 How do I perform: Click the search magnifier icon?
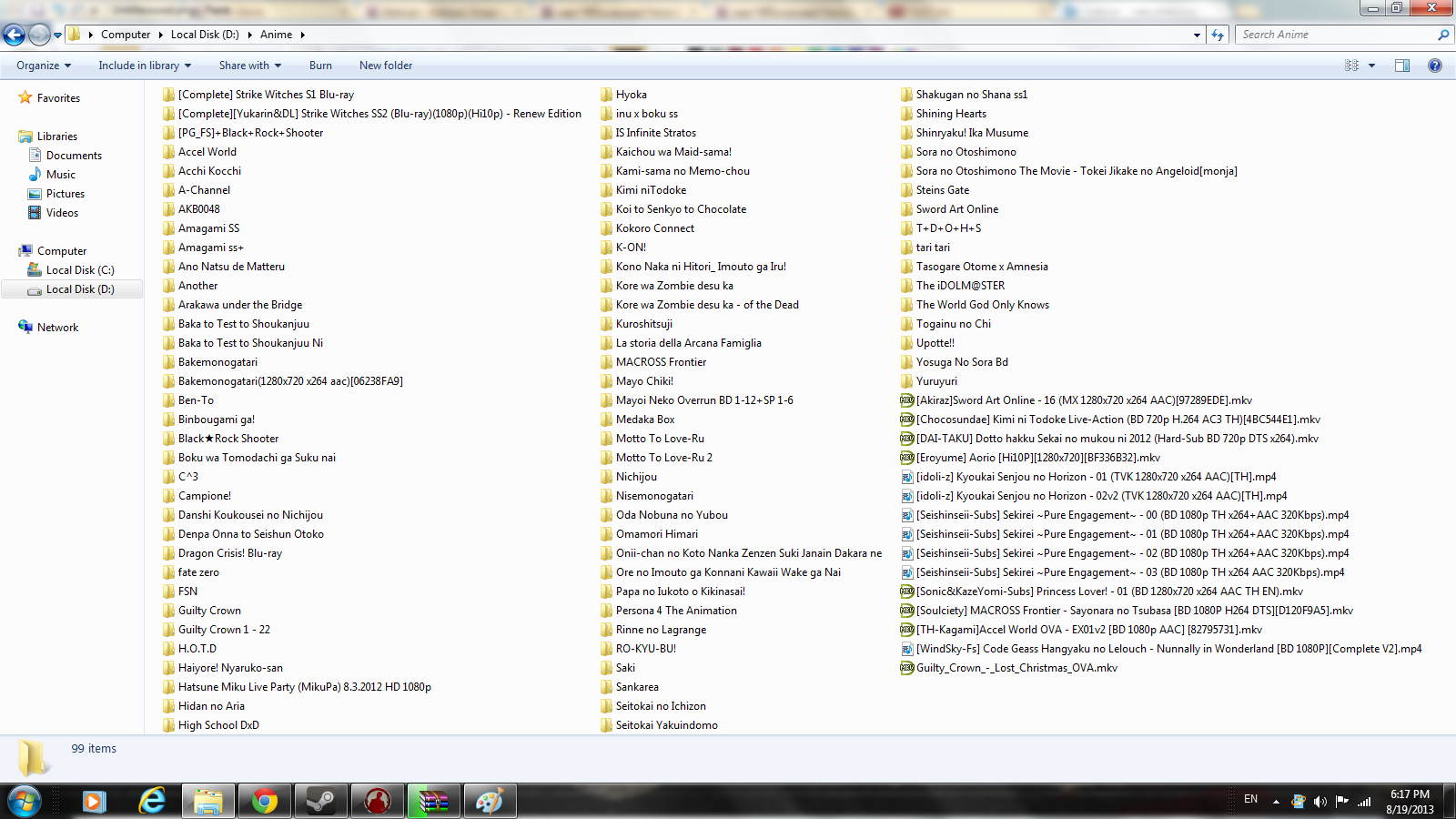(1443, 35)
